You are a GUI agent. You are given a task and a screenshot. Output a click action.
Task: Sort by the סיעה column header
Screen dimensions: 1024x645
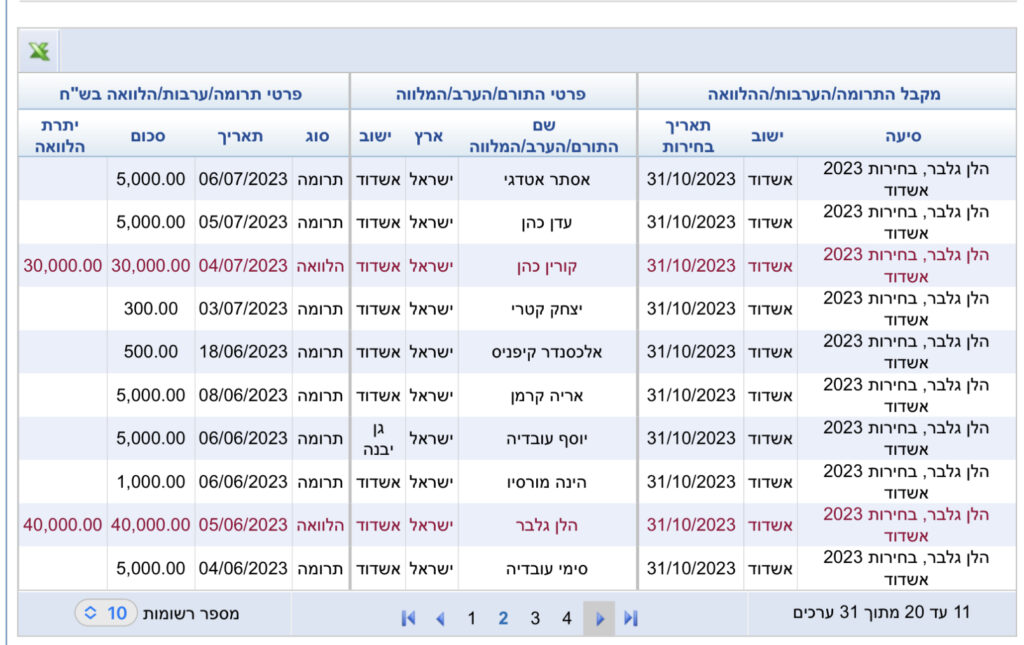pyautogui.click(x=904, y=136)
